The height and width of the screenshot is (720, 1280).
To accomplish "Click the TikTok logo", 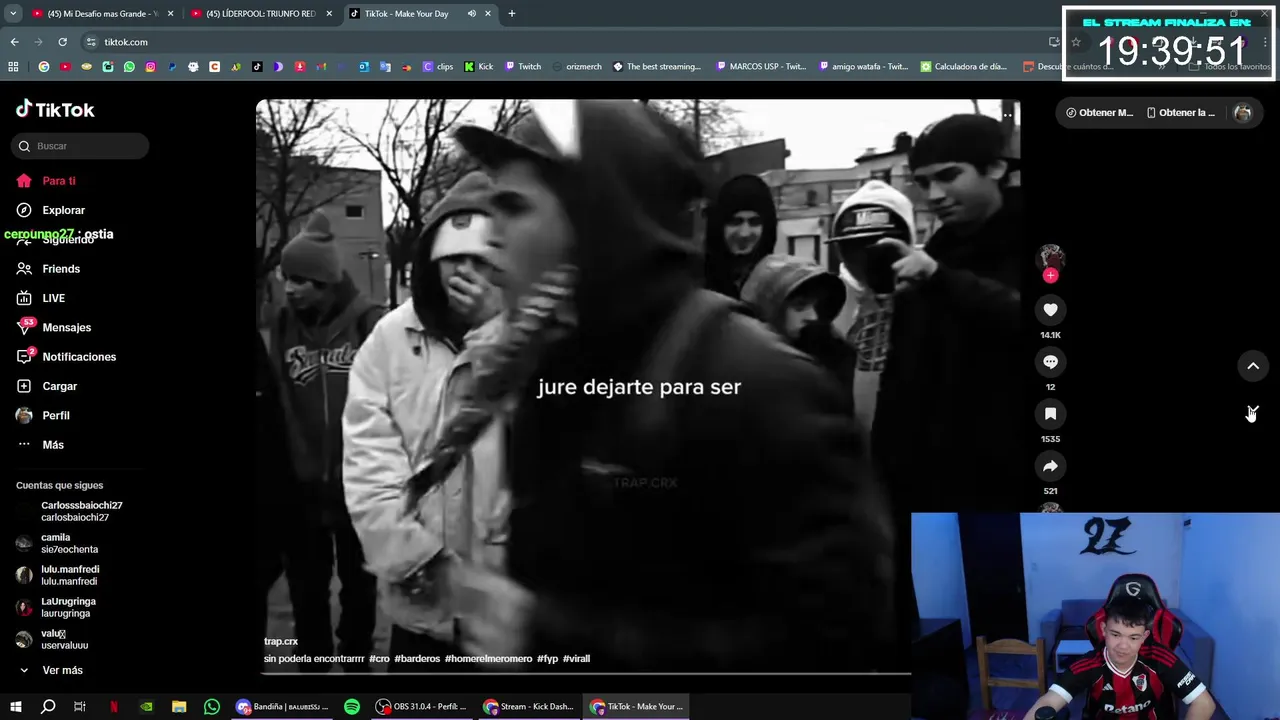I will [55, 109].
